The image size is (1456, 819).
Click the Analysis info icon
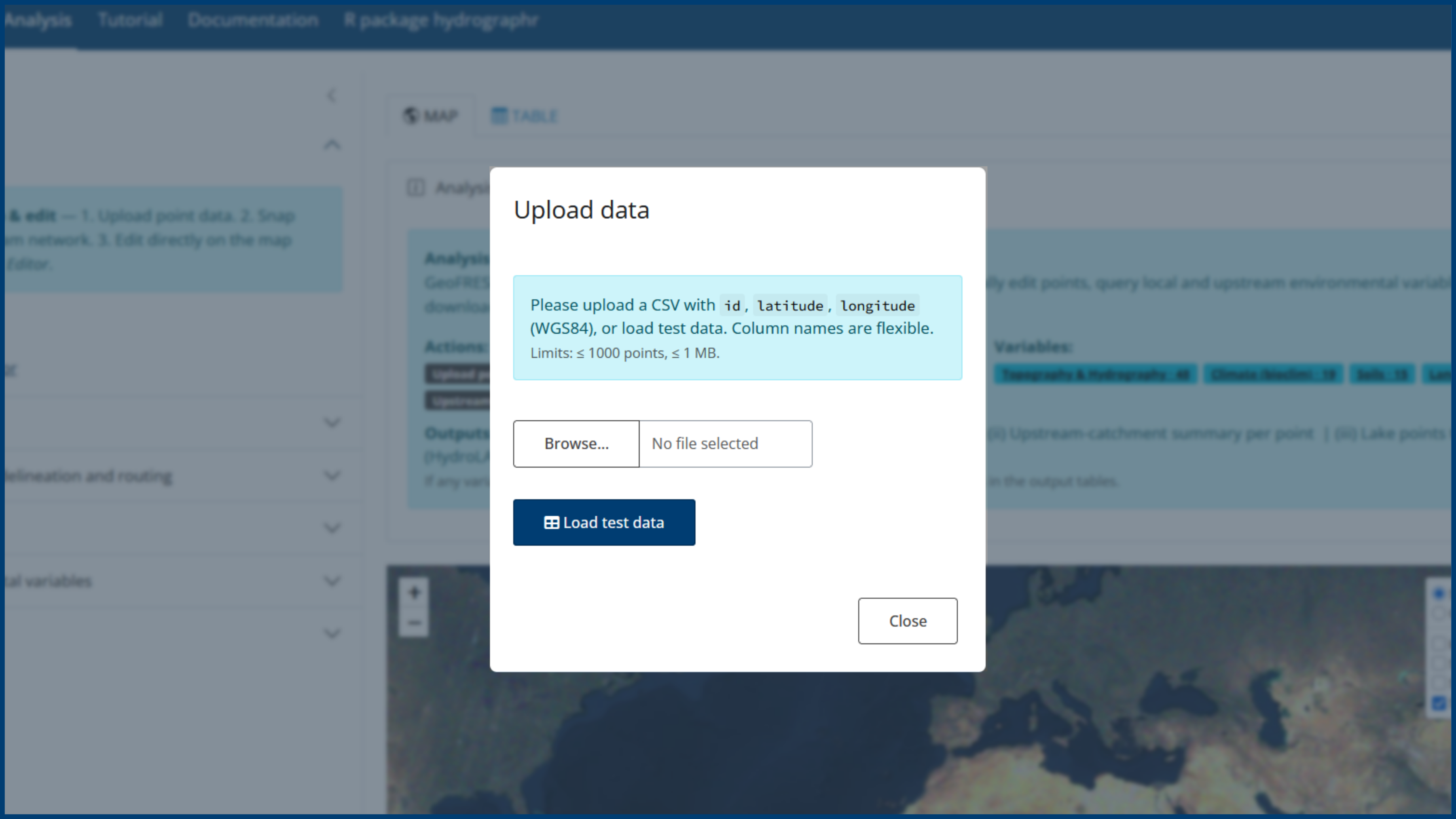coord(415,188)
